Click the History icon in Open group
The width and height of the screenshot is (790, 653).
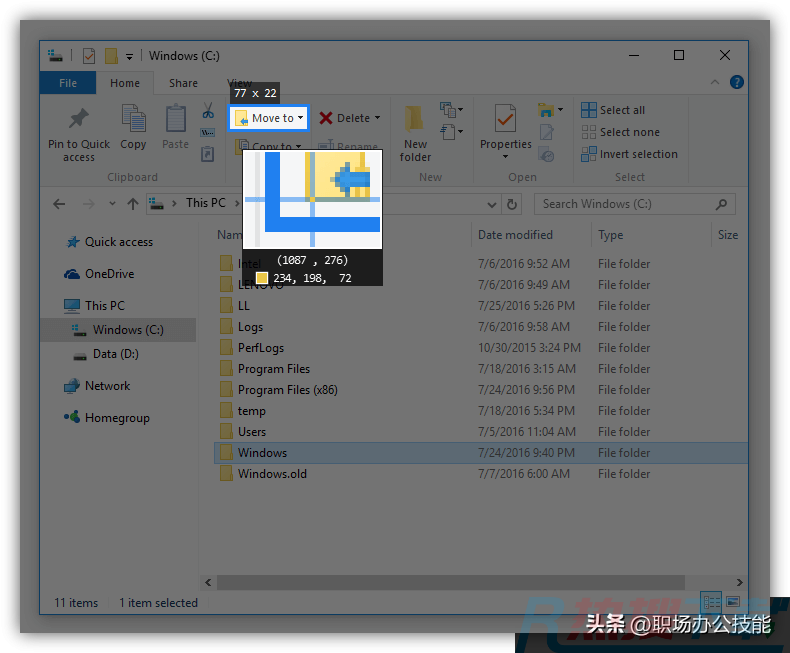546,154
